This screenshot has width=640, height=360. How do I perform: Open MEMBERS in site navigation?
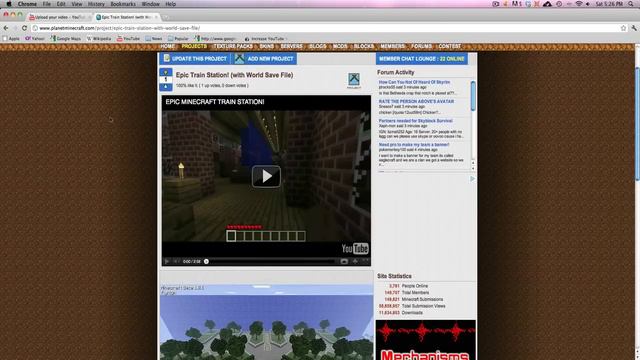393,47
